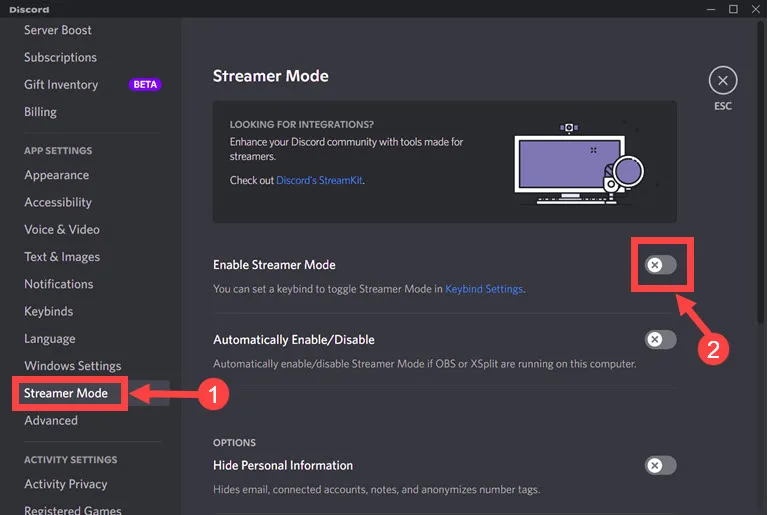Click the Hide Personal Information label
768x515 pixels.
[283, 466]
